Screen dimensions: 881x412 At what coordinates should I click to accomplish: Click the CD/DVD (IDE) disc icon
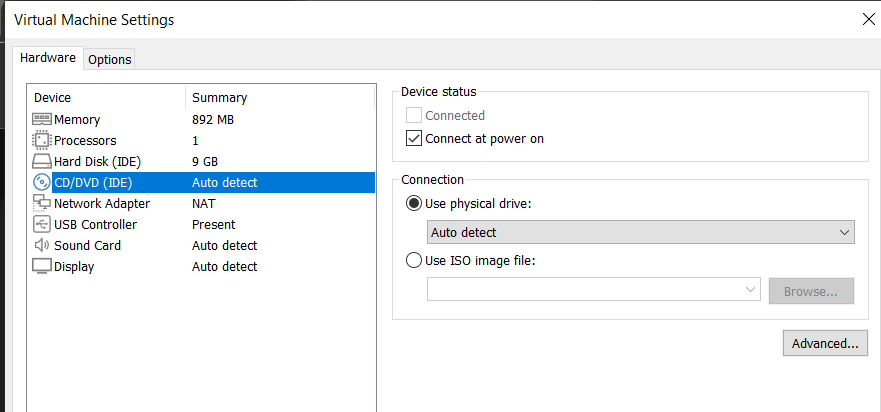(x=42, y=182)
